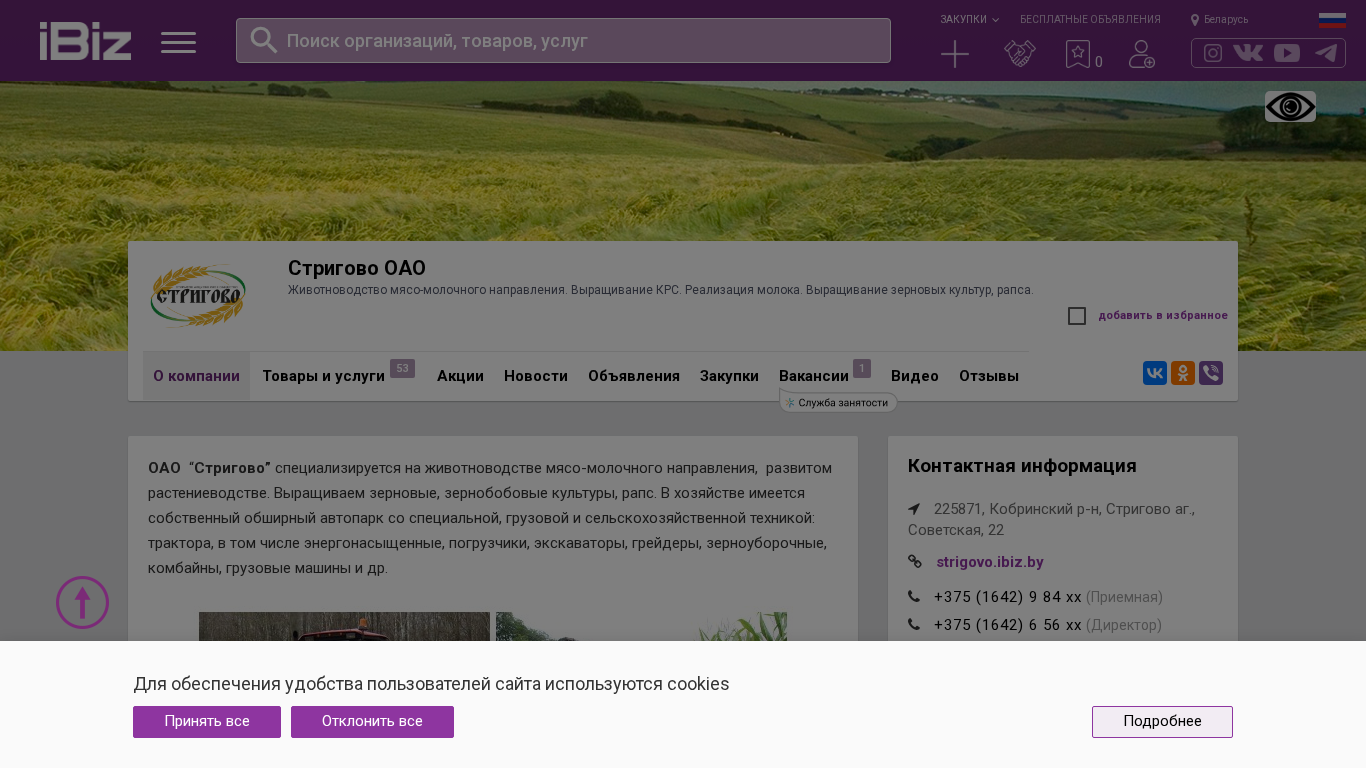Click the plus add icon in header
The image size is (1366, 768).
[x=955, y=54]
